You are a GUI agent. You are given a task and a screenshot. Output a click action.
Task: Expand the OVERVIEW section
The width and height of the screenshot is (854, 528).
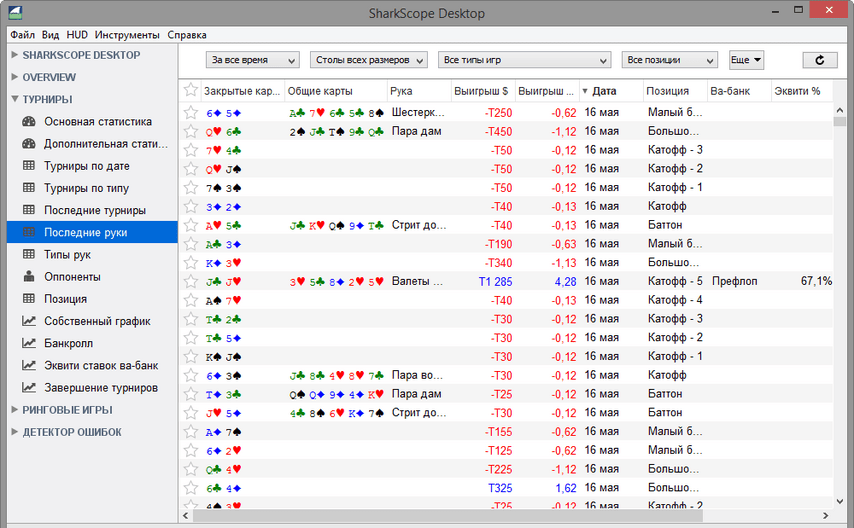[x=15, y=77]
